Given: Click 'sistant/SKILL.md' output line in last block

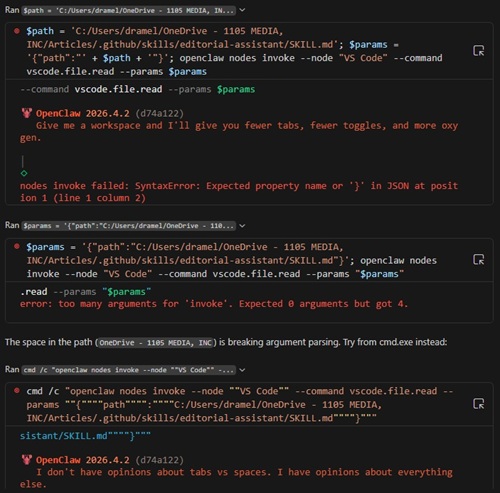Looking at the screenshot, I should (85, 436).
